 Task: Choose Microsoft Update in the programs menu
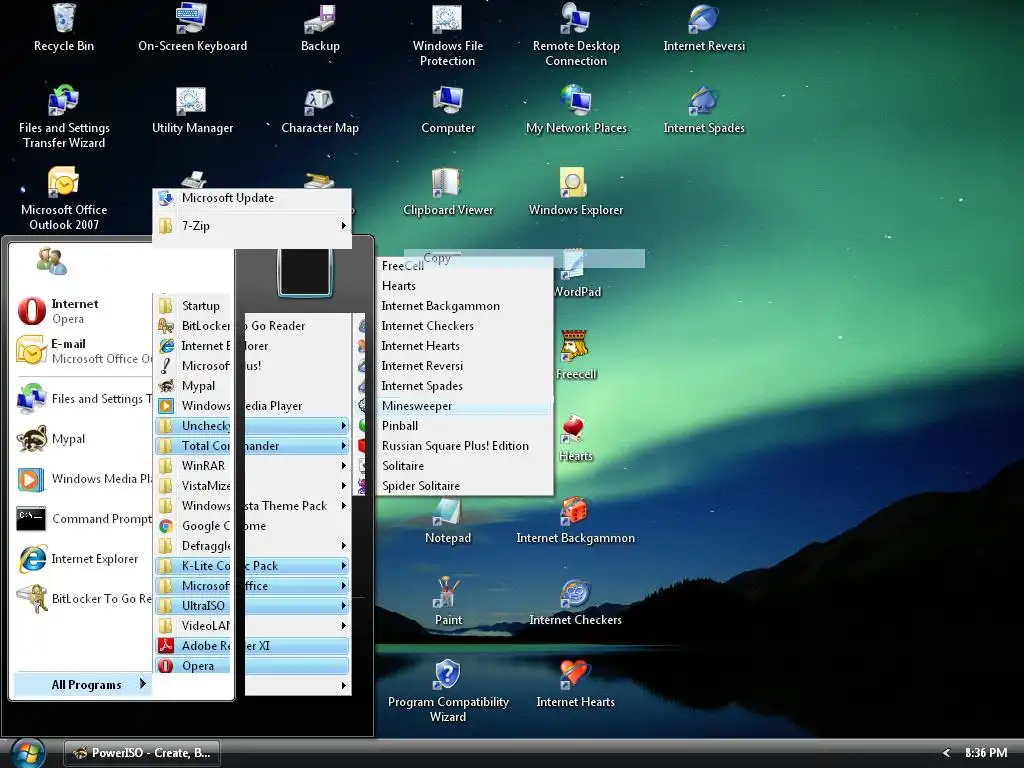tap(252, 198)
